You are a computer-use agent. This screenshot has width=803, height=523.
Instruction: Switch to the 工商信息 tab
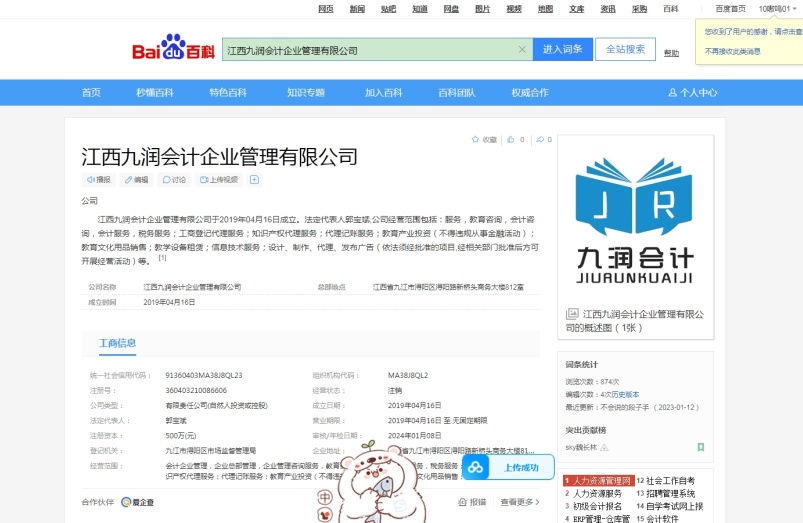117,343
